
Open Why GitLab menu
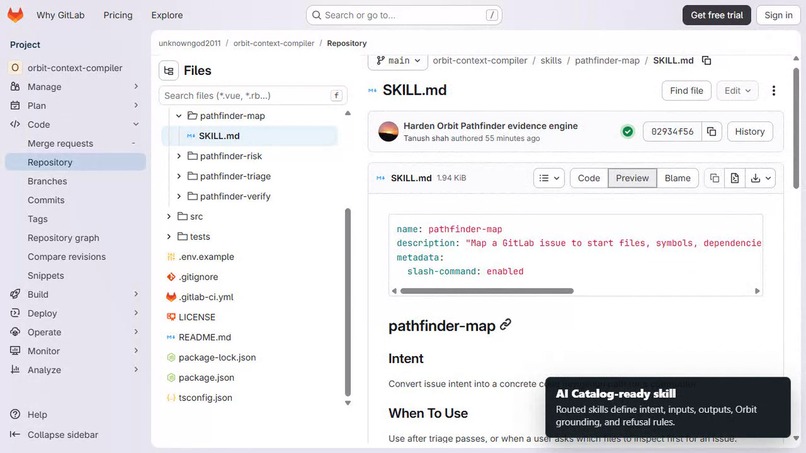point(60,15)
